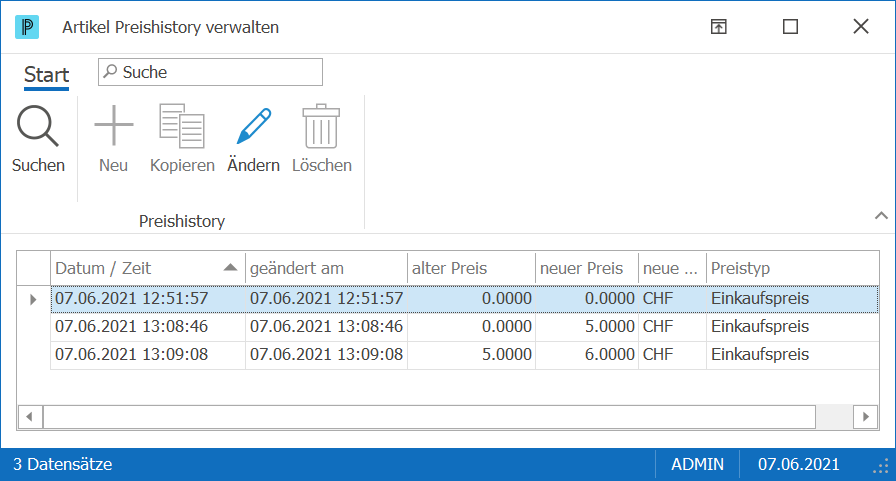Click the Löschen trash icon
Viewport: 896px width, 481px height.
[321, 126]
